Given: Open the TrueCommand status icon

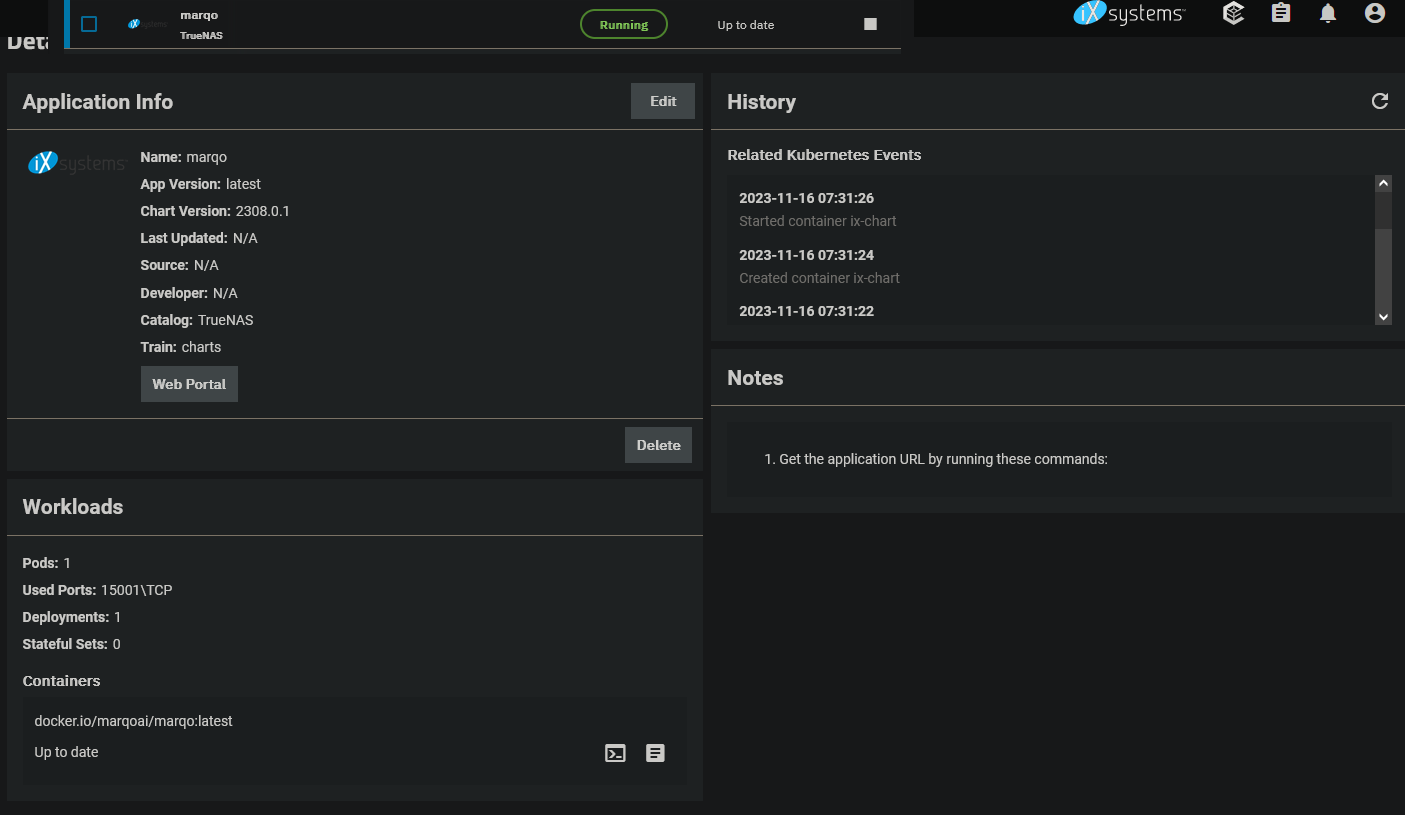Looking at the screenshot, I should click(x=1234, y=13).
